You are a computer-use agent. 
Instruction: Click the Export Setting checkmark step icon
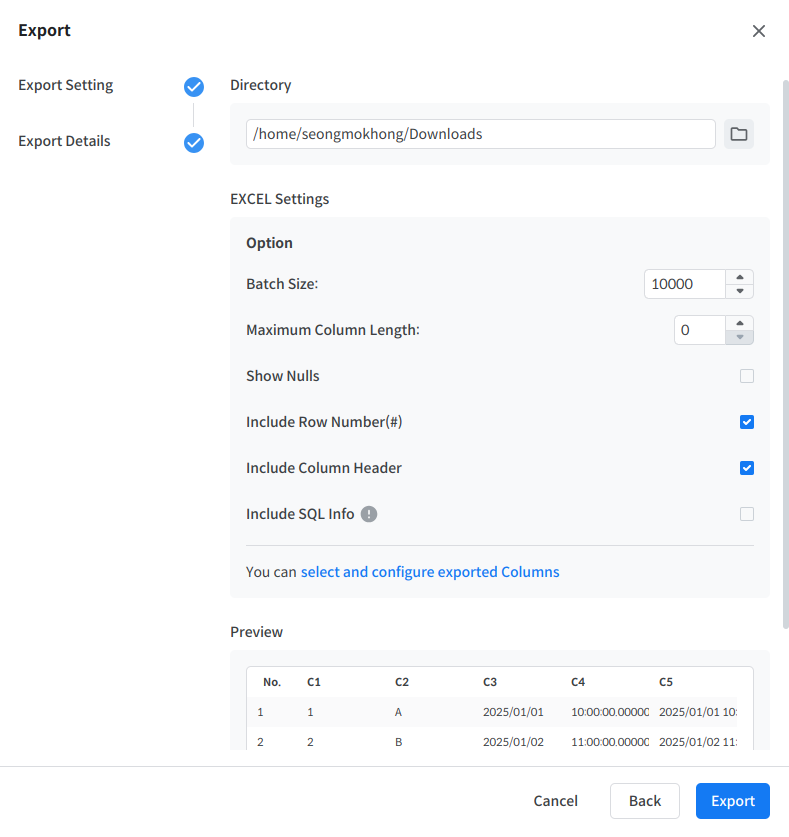click(194, 87)
